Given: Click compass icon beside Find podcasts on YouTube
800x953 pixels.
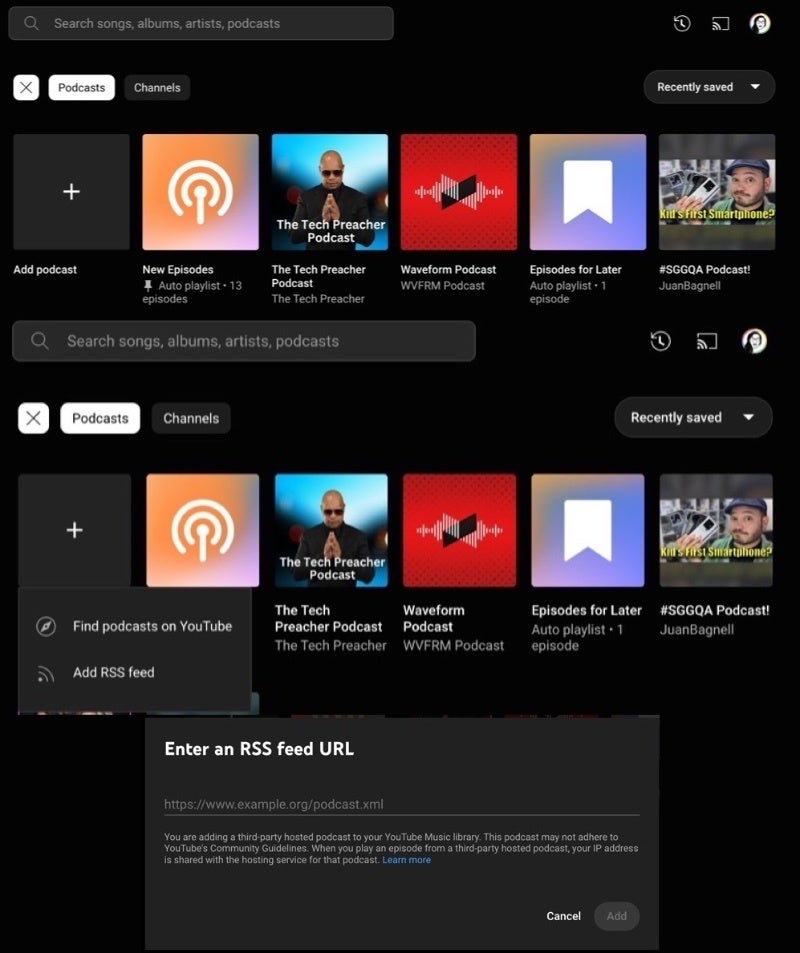Looking at the screenshot, I should click(46, 626).
